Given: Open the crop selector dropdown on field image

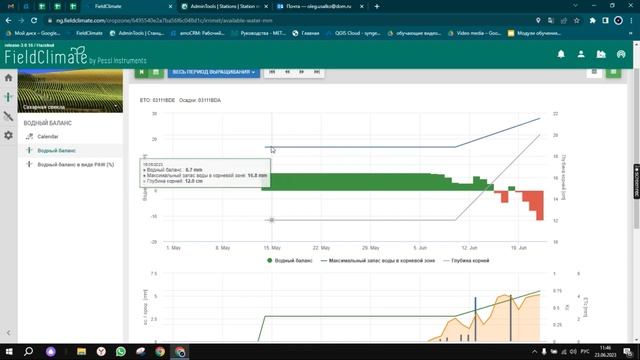Looking at the screenshot, I should [117, 107].
